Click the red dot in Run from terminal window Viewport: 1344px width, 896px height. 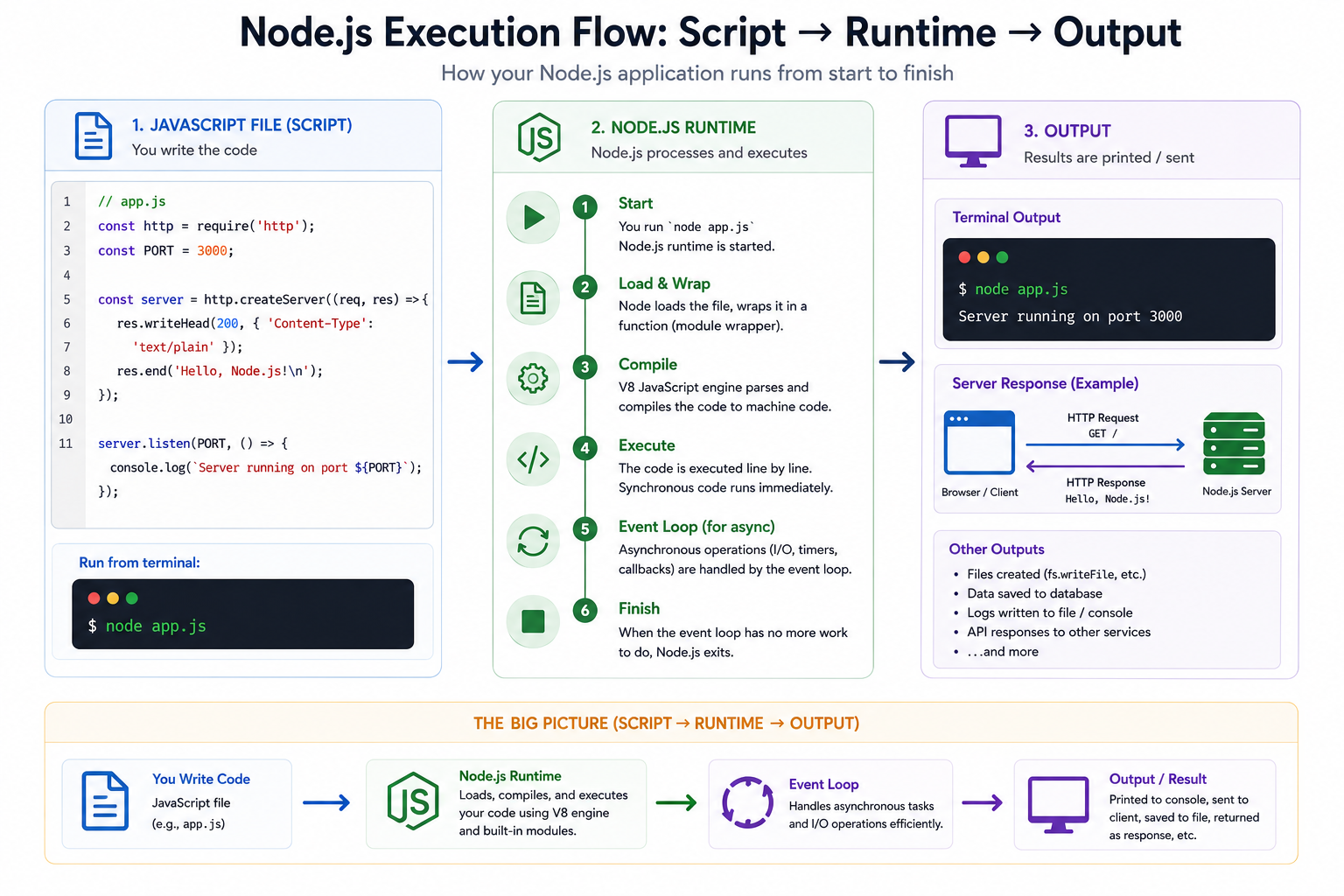pos(94,598)
